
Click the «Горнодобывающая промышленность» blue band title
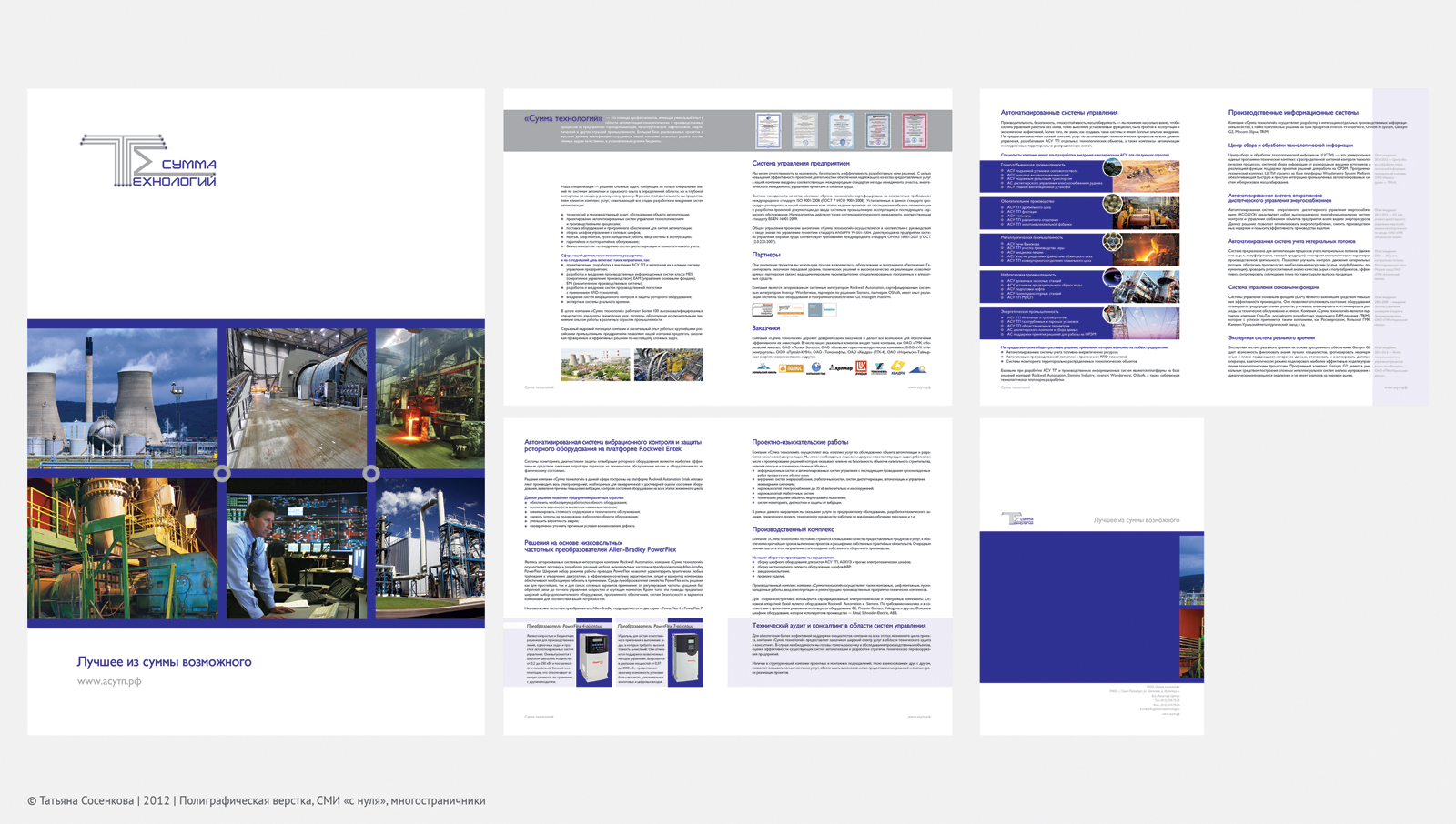(x=1033, y=165)
